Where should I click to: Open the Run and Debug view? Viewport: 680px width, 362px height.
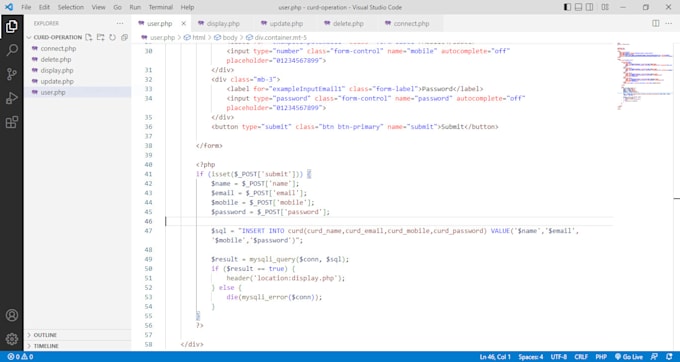[x=12, y=98]
